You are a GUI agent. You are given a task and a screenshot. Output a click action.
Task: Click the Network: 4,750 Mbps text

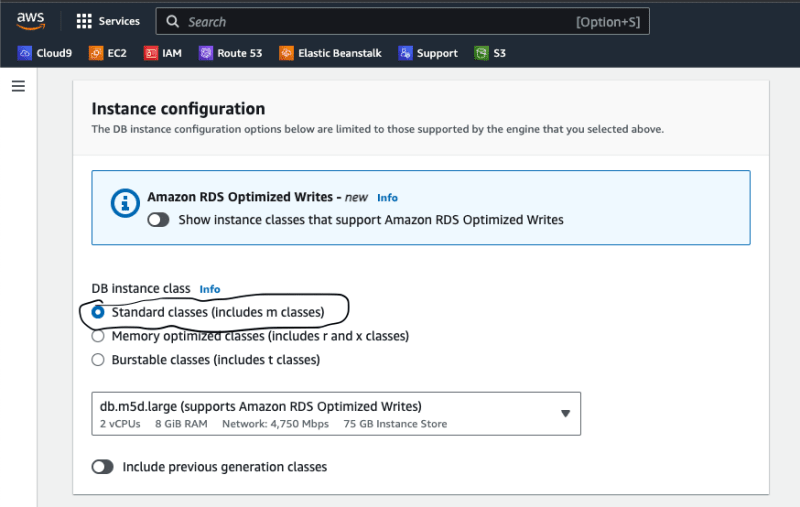tap(275, 424)
